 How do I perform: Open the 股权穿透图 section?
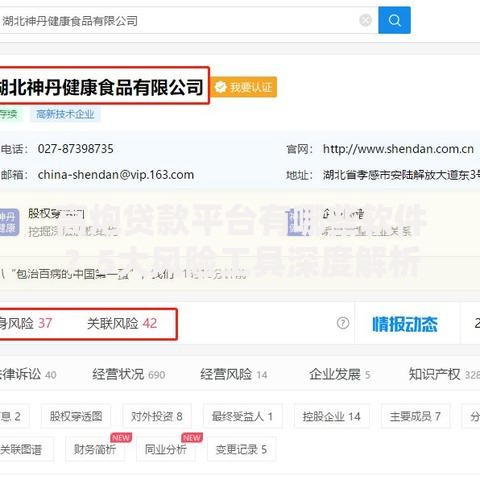pyautogui.click(x=76, y=416)
